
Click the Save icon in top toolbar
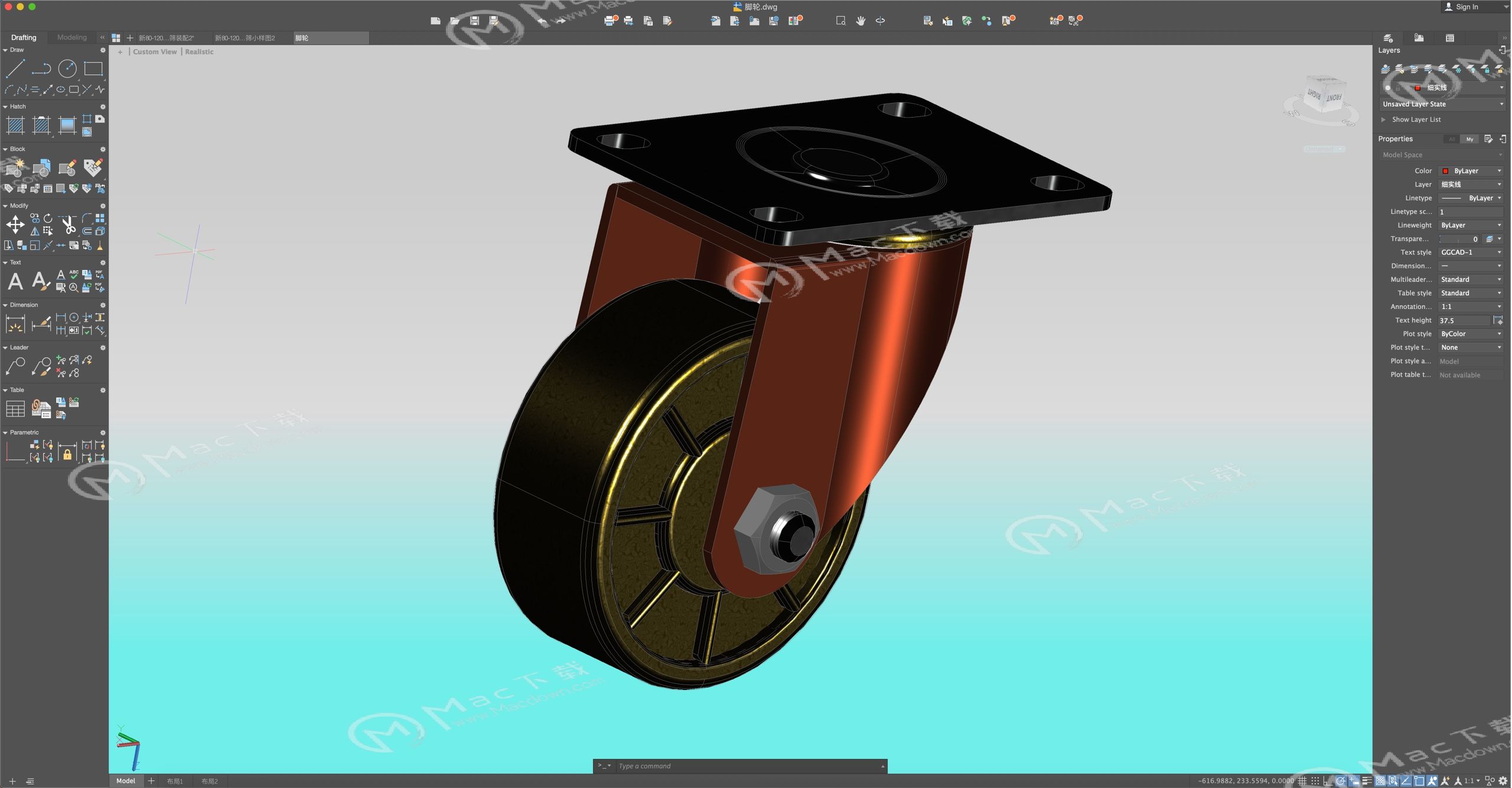(474, 21)
